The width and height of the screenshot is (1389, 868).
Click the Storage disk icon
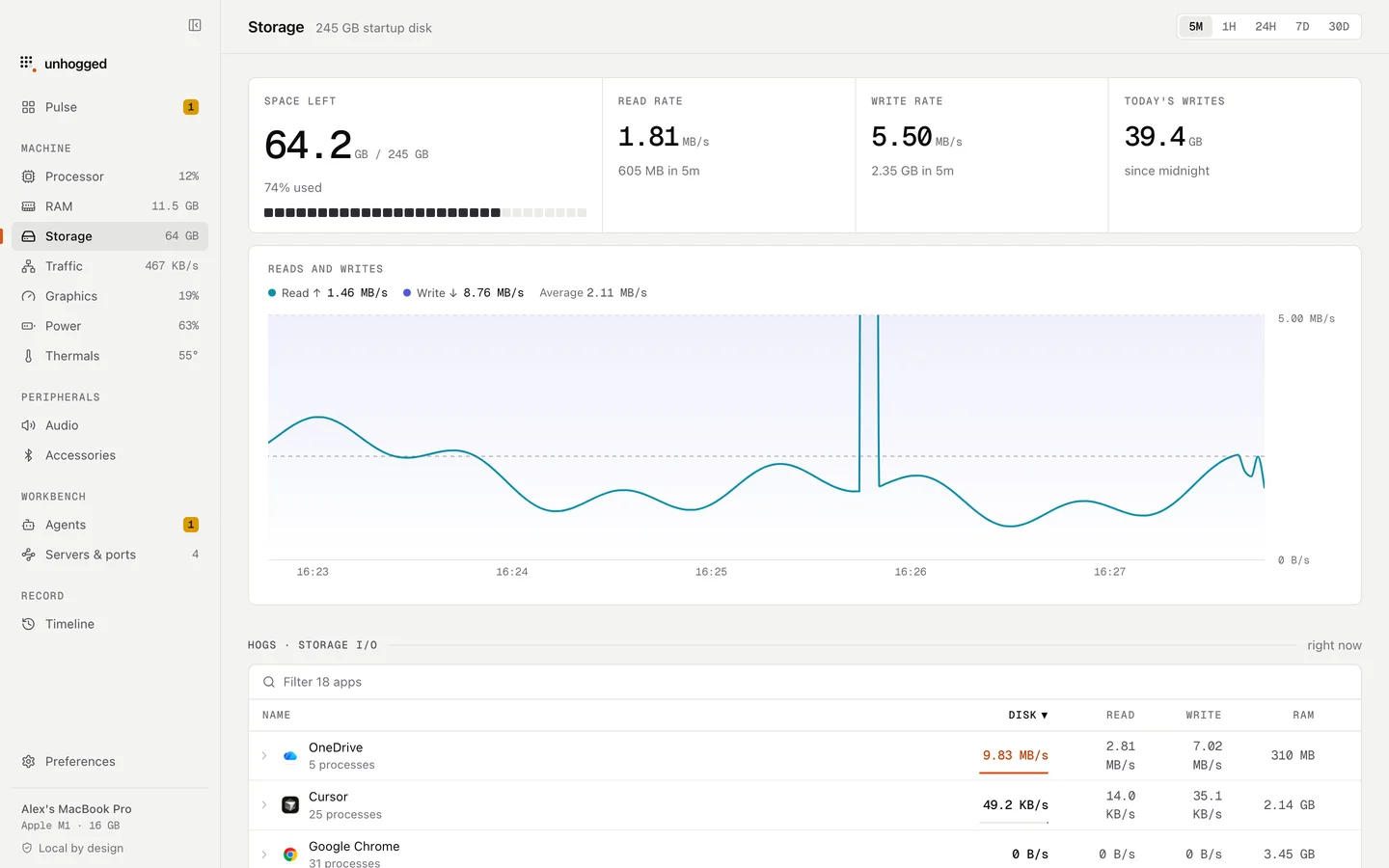[x=28, y=236]
